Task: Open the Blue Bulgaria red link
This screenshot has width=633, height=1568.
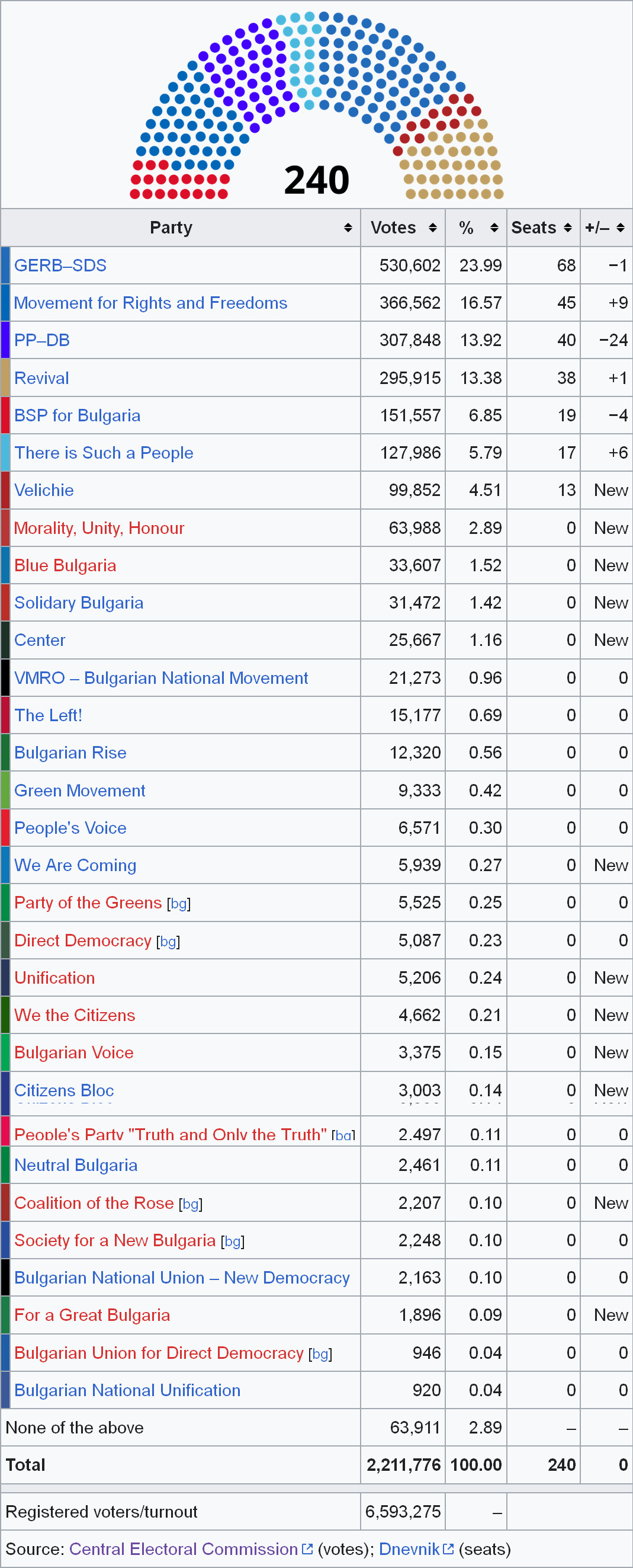Action: click(65, 565)
